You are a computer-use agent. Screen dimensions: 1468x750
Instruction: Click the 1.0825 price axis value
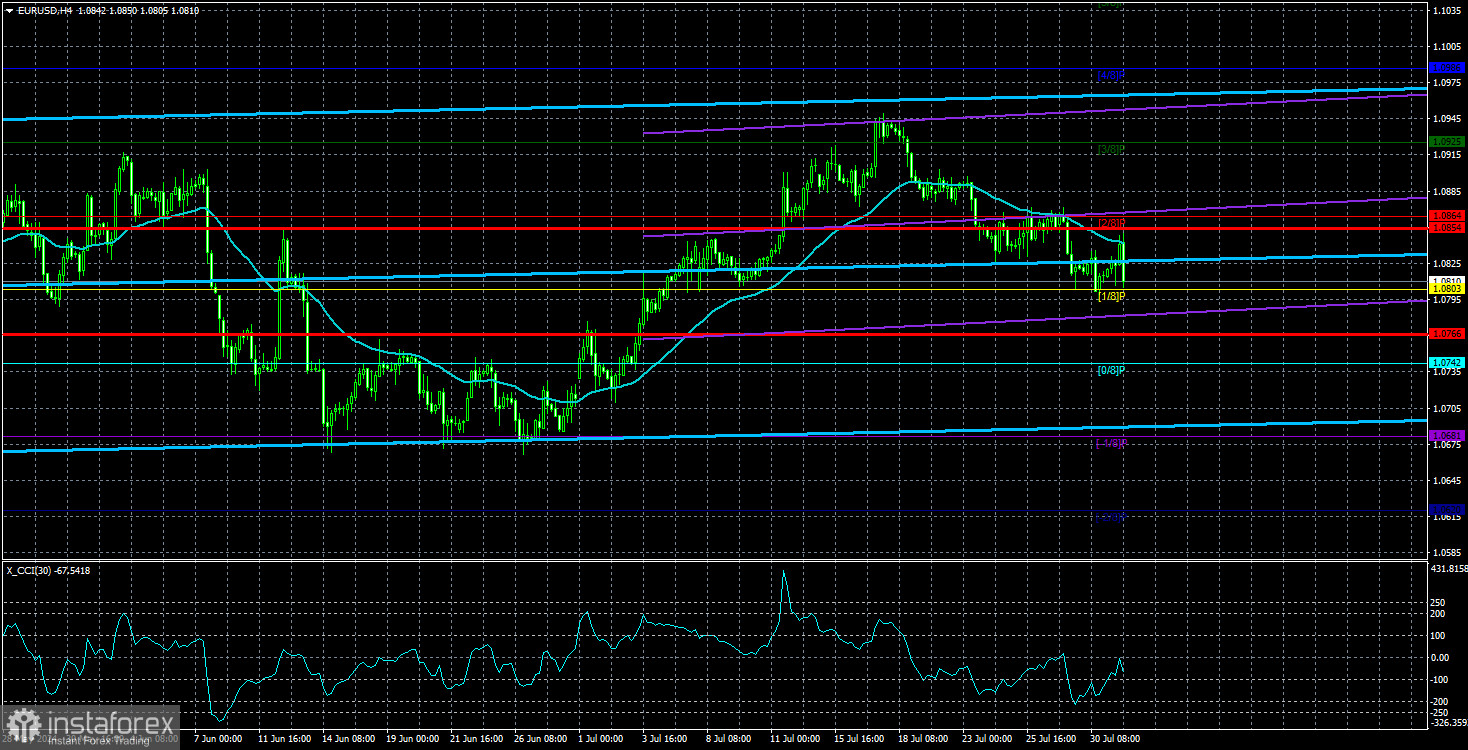coord(1447,263)
